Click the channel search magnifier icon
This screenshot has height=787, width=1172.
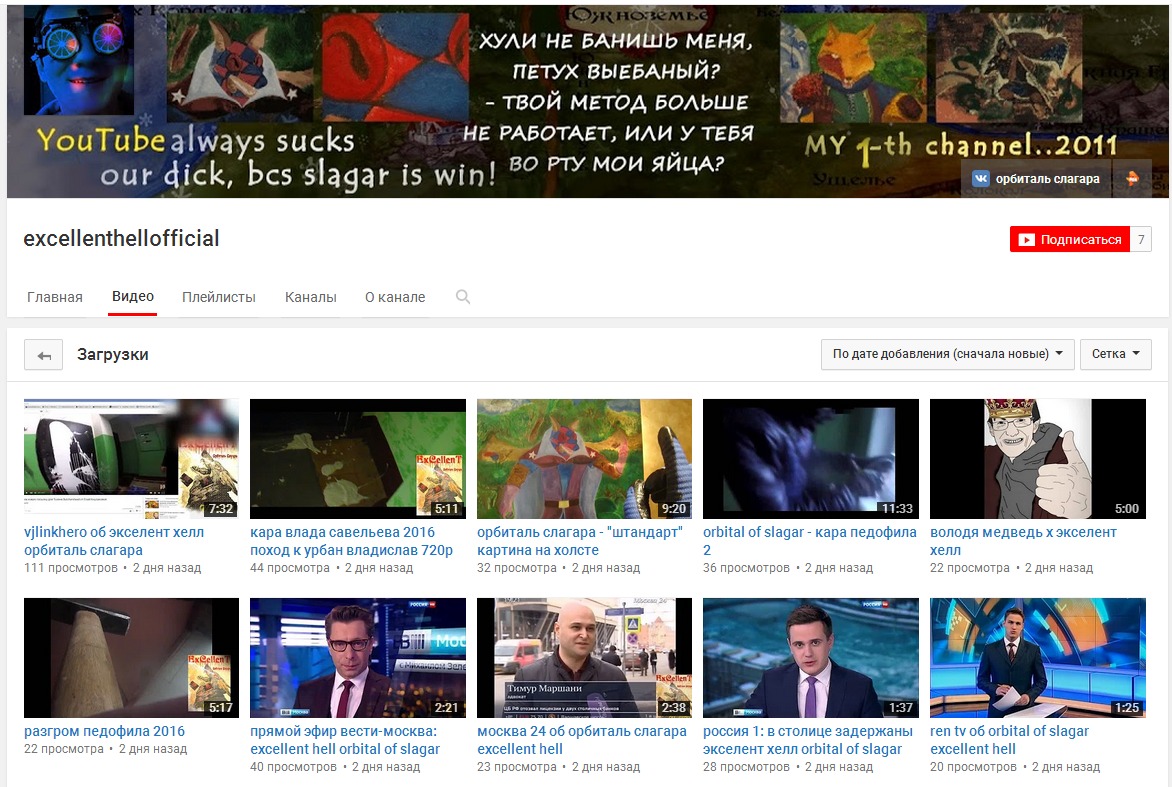click(x=463, y=297)
